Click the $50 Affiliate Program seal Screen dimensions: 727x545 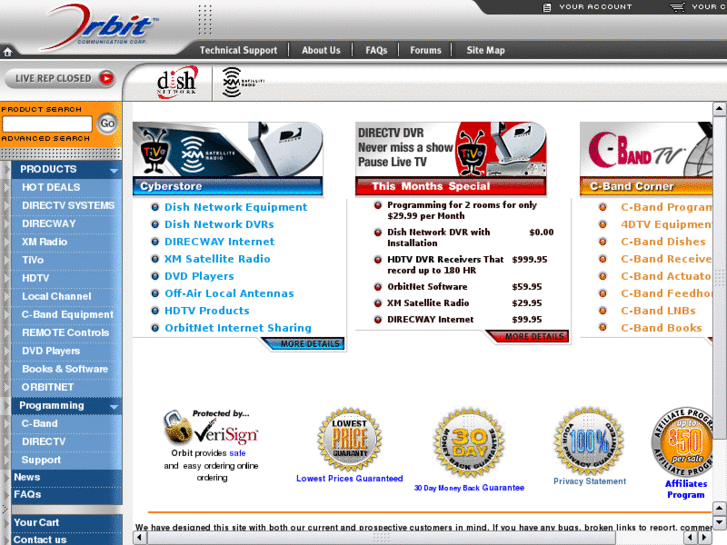[x=682, y=442]
